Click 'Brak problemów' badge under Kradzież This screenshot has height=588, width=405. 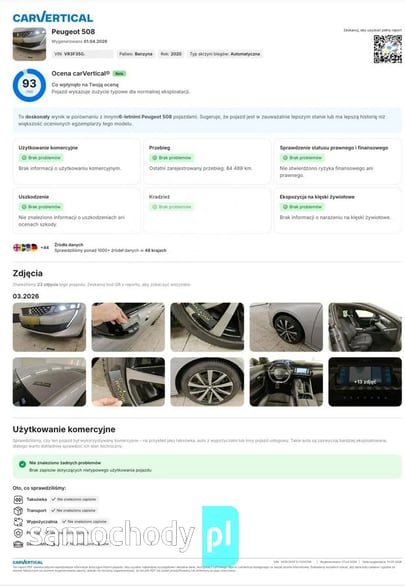click(x=172, y=207)
